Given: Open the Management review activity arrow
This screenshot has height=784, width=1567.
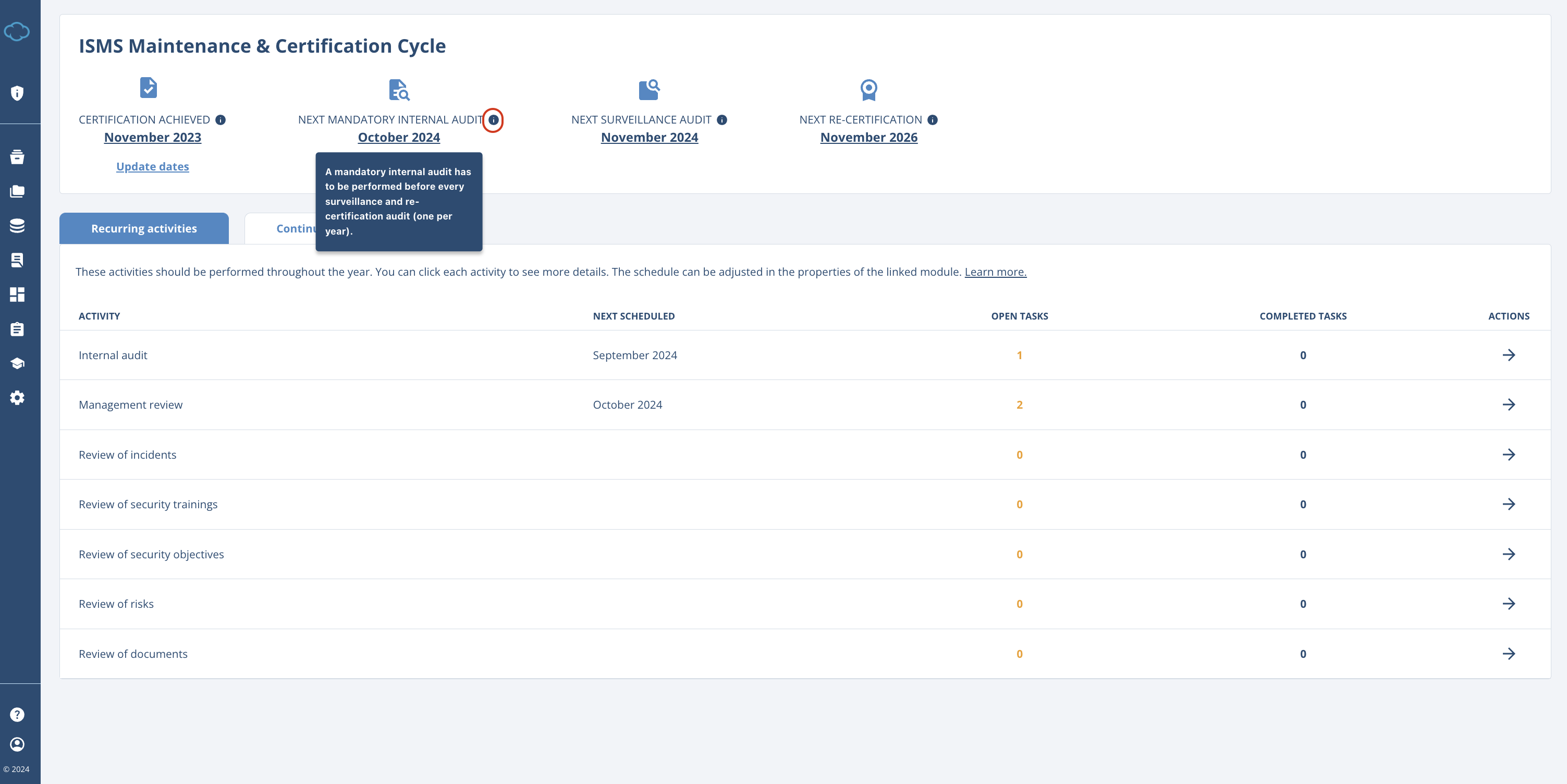Looking at the screenshot, I should coord(1510,405).
